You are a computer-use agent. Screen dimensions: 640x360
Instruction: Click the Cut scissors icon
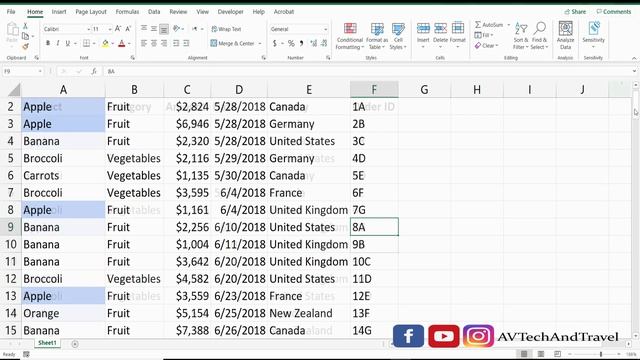pyautogui.click(x=25, y=27)
